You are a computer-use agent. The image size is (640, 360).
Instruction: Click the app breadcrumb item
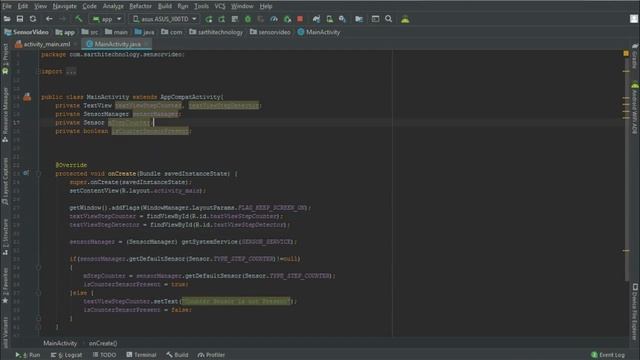pos(65,32)
